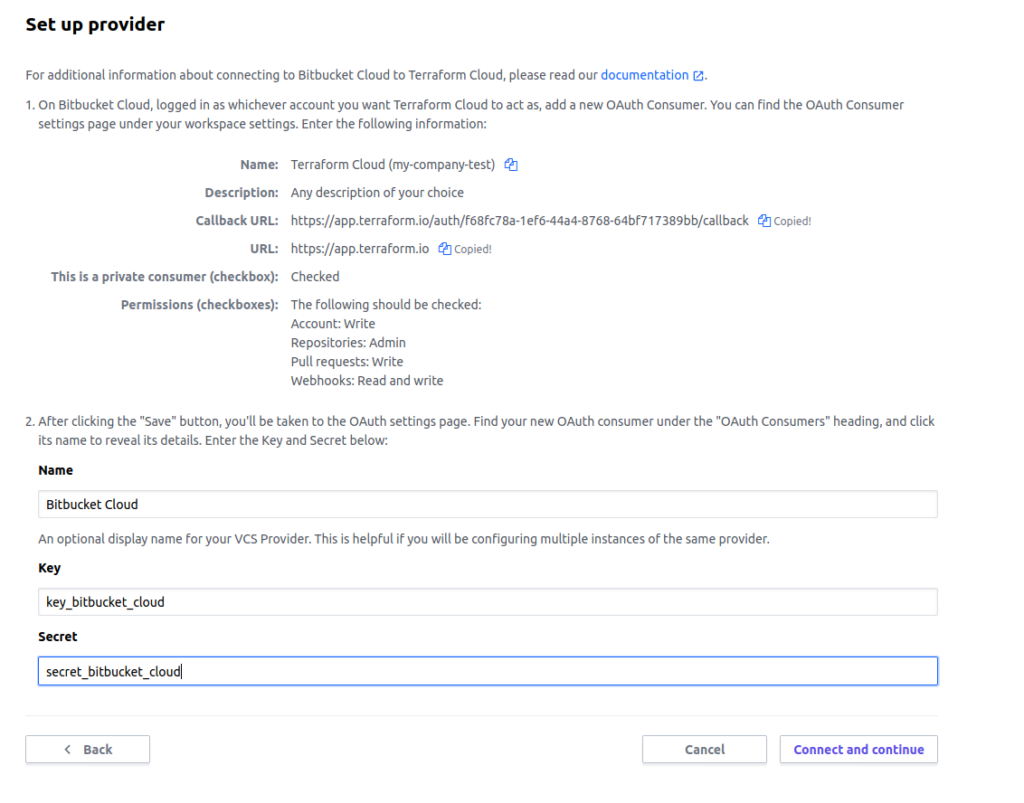Screen dimensions: 1024x803
Task: Cancel the provider setup
Action: (704, 749)
